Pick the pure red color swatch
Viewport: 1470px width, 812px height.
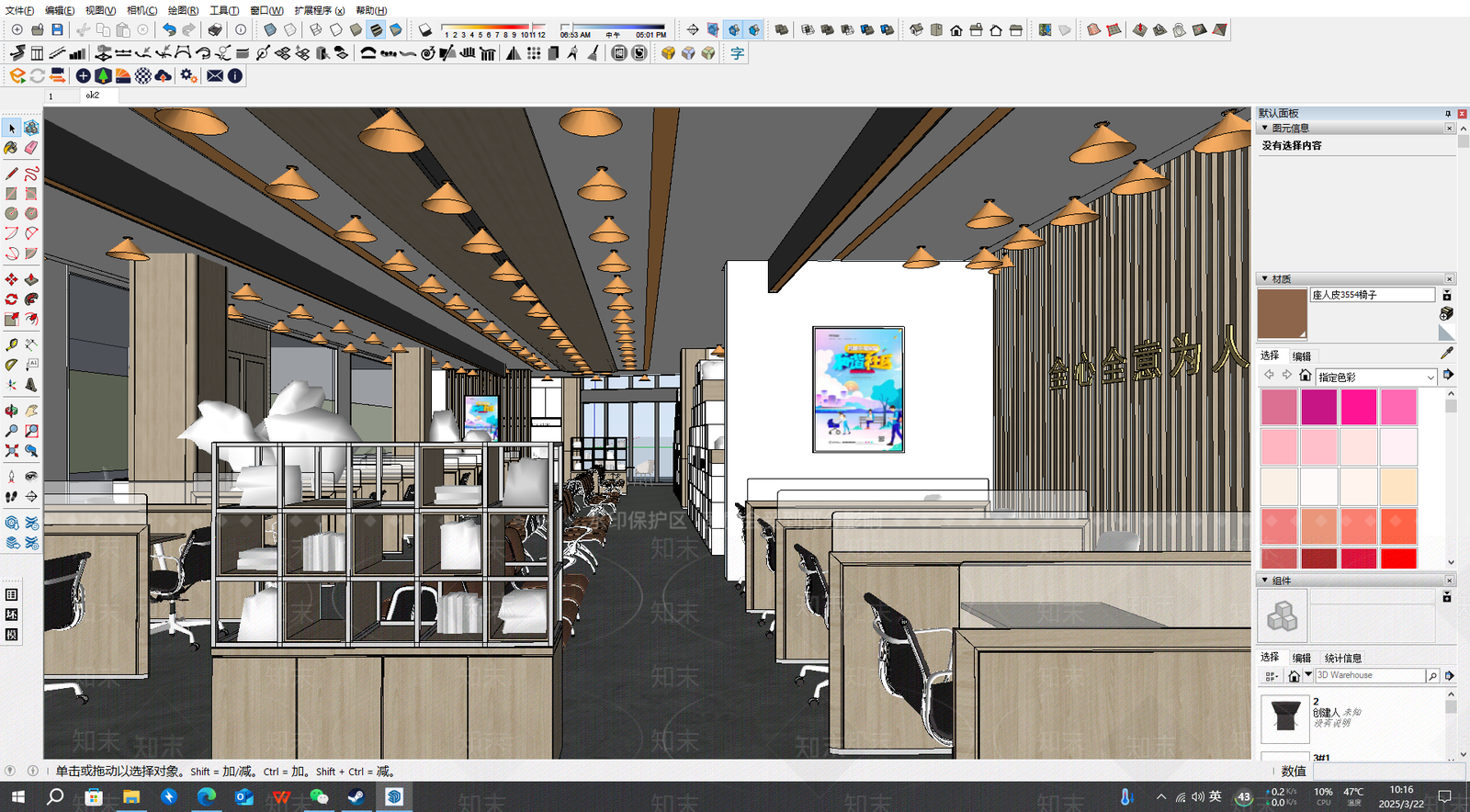(1398, 558)
